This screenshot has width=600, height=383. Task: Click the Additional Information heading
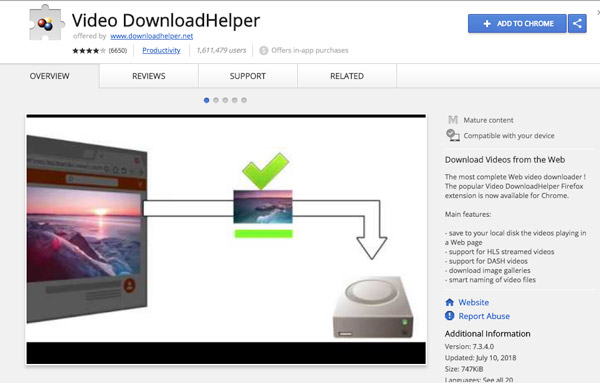pyautogui.click(x=488, y=334)
